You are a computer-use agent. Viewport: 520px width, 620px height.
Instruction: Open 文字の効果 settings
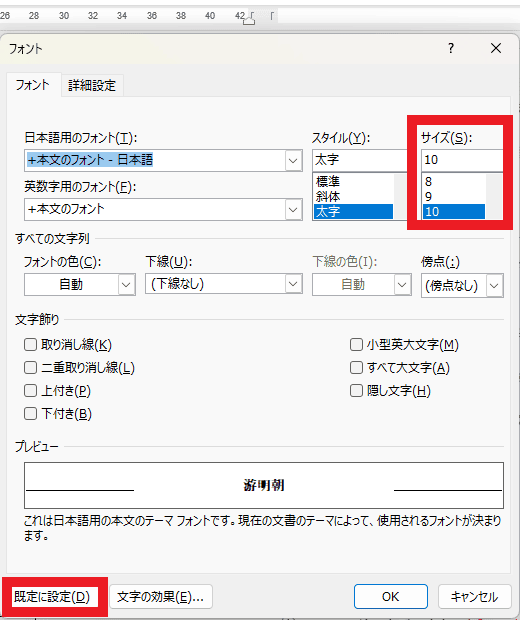(161, 597)
